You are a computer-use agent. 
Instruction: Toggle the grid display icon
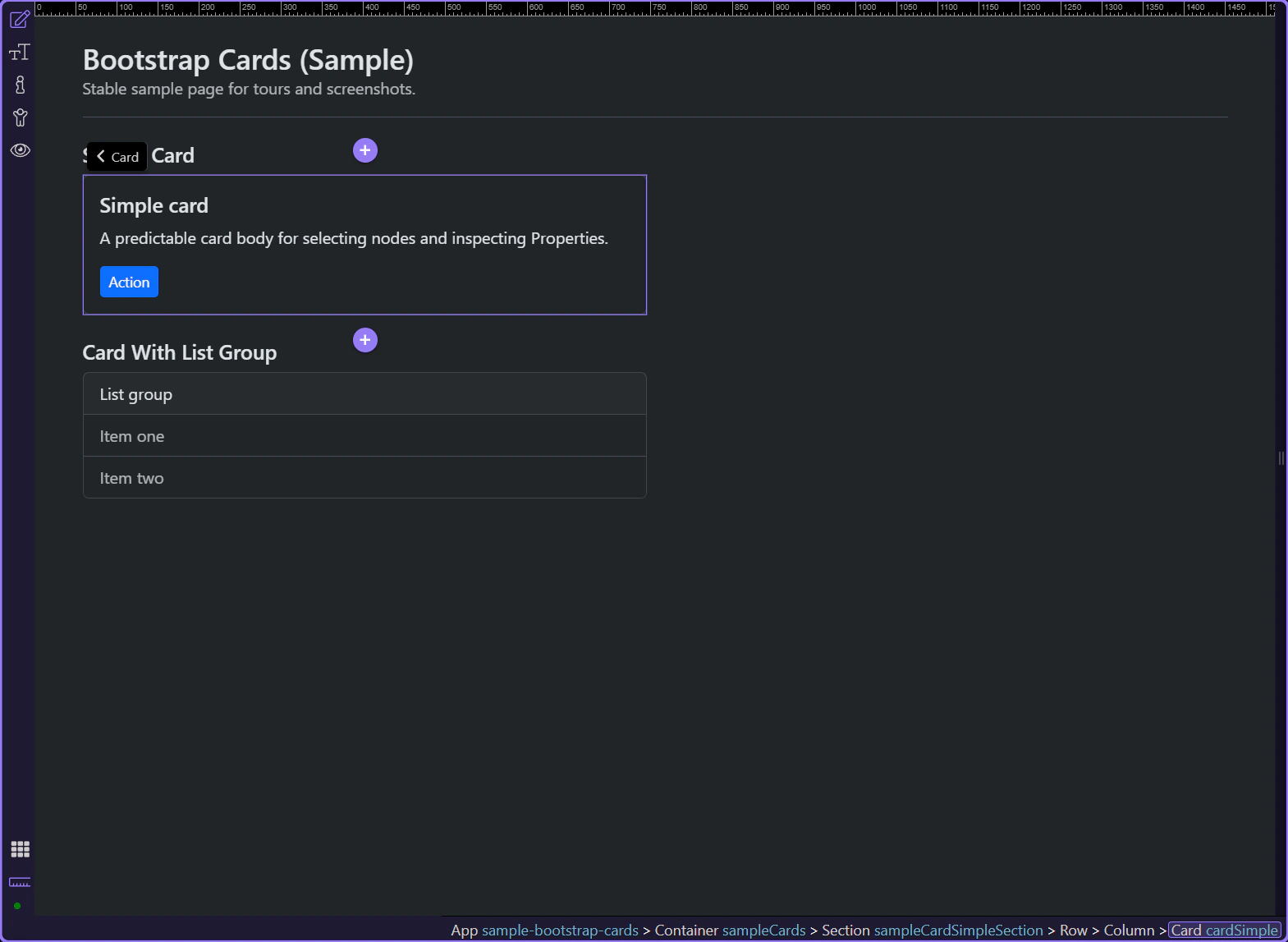[20, 849]
